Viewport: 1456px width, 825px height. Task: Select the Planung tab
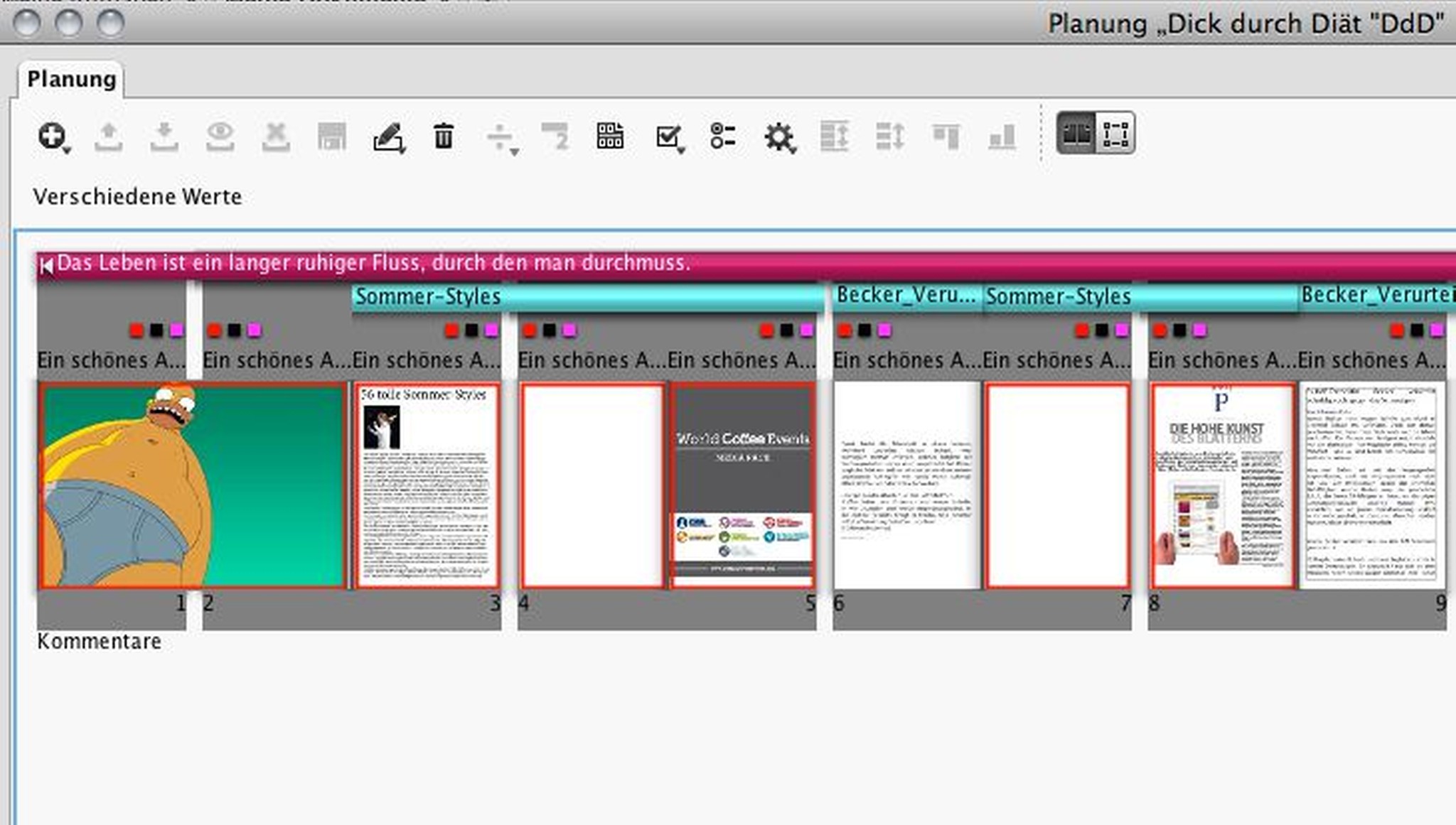pyautogui.click(x=71, y=79)
